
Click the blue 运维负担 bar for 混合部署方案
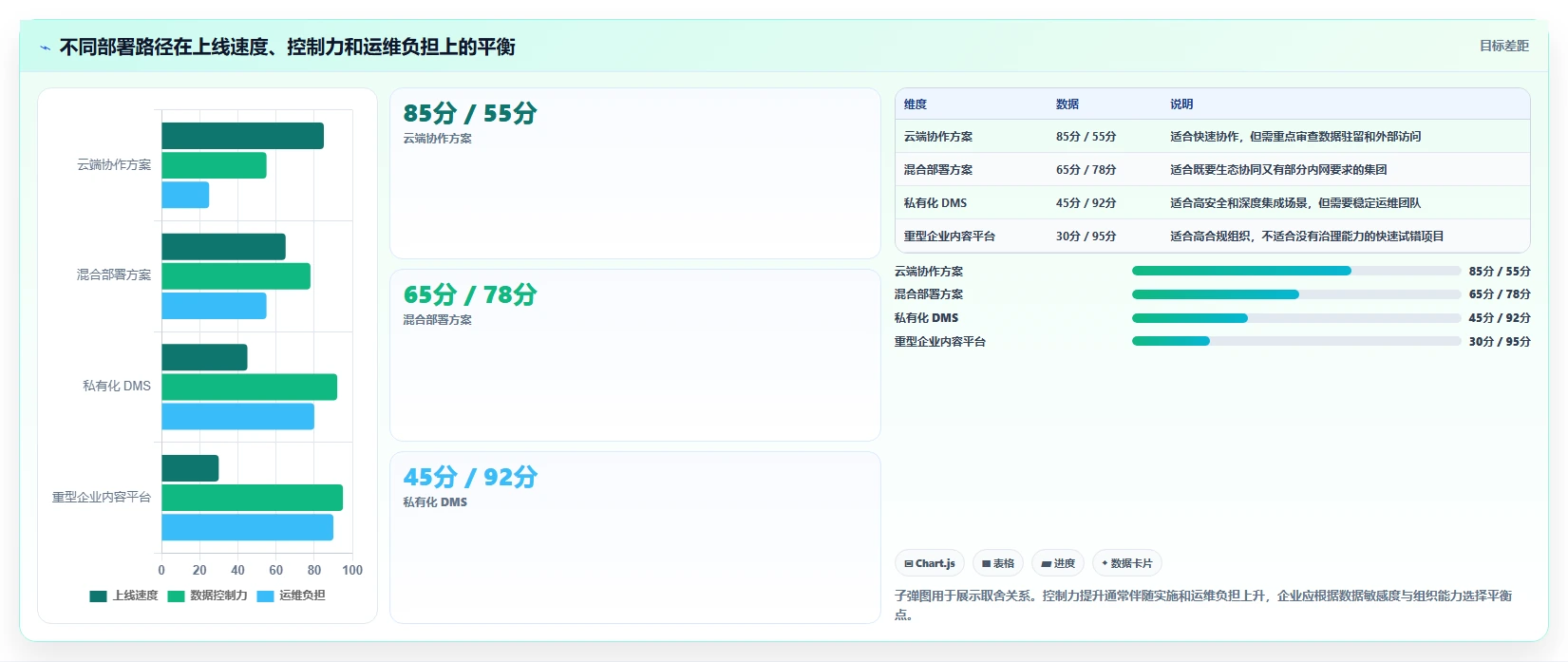tap(214, 306)
